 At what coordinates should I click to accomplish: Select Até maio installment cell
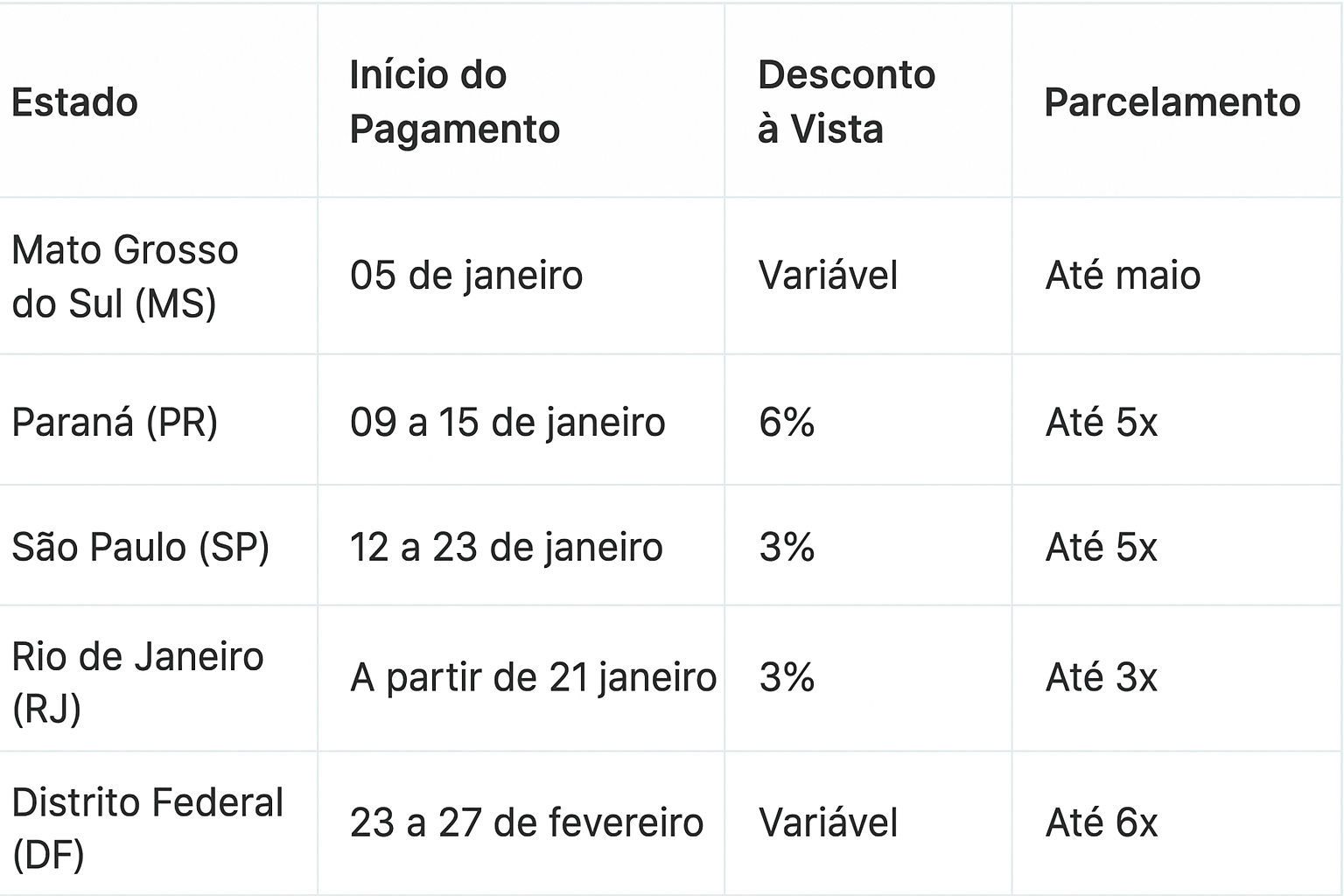coord(1123,276)
